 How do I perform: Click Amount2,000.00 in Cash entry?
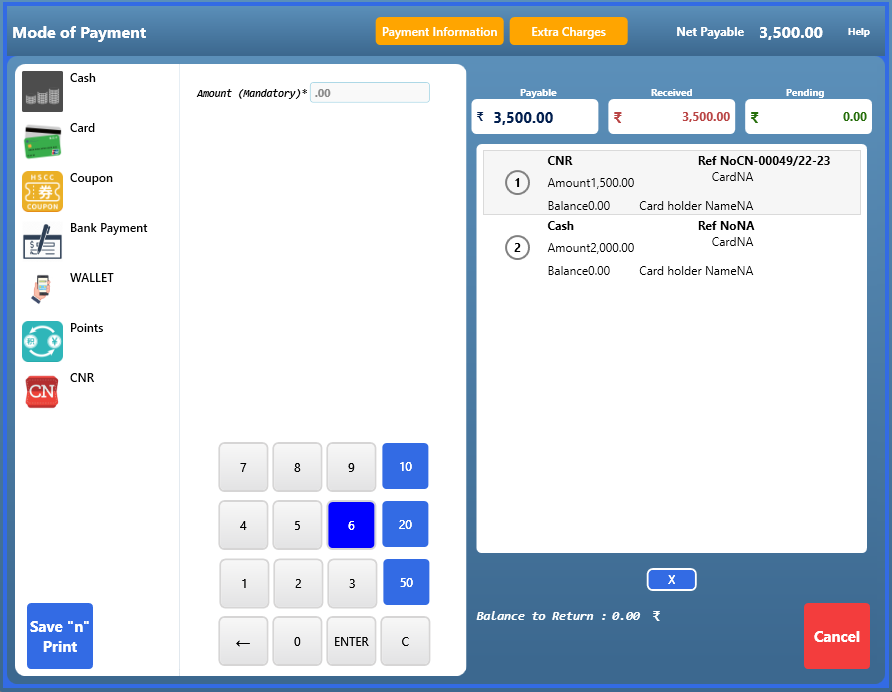click(590, 248)
